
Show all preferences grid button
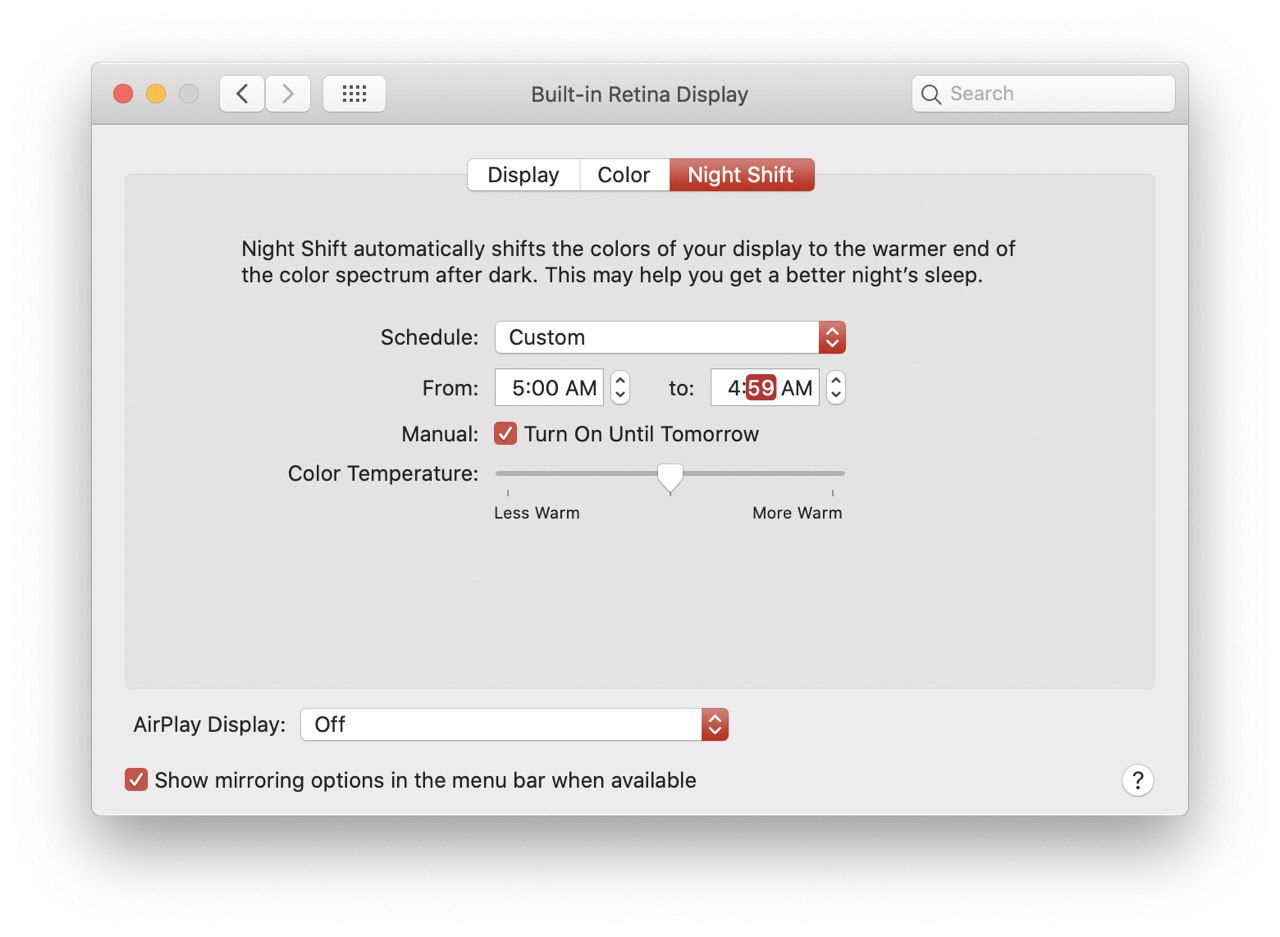click(354, 94)
